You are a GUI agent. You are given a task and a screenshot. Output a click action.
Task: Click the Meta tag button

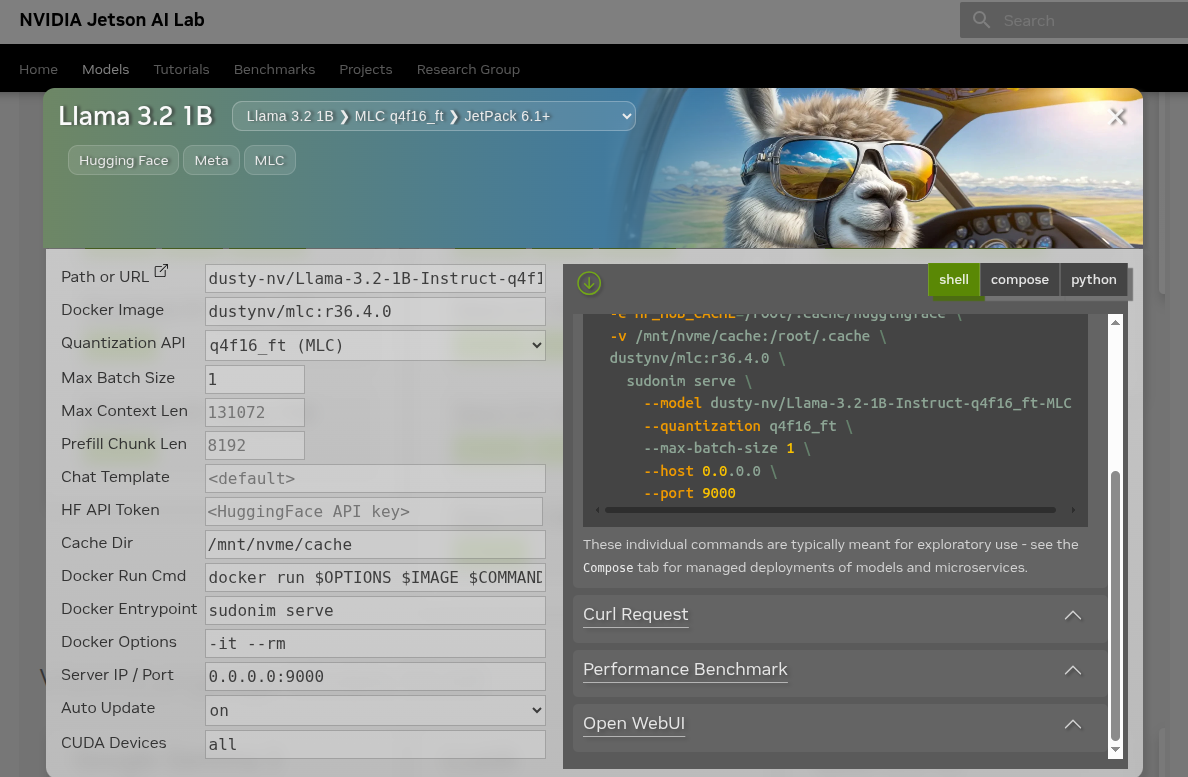pyautogui.click(x=211, y=161)
